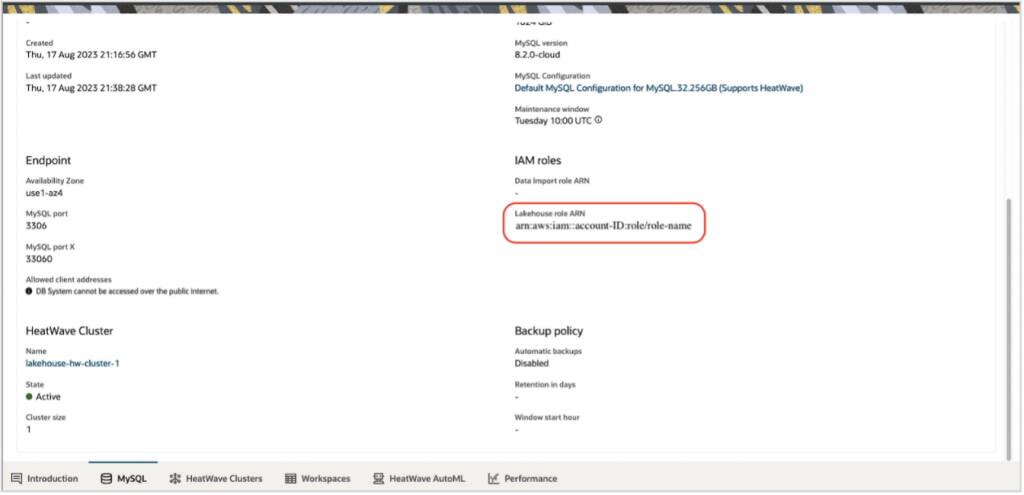Open the HeatWave AutoML tab
1024x495 pixels.
419,479
